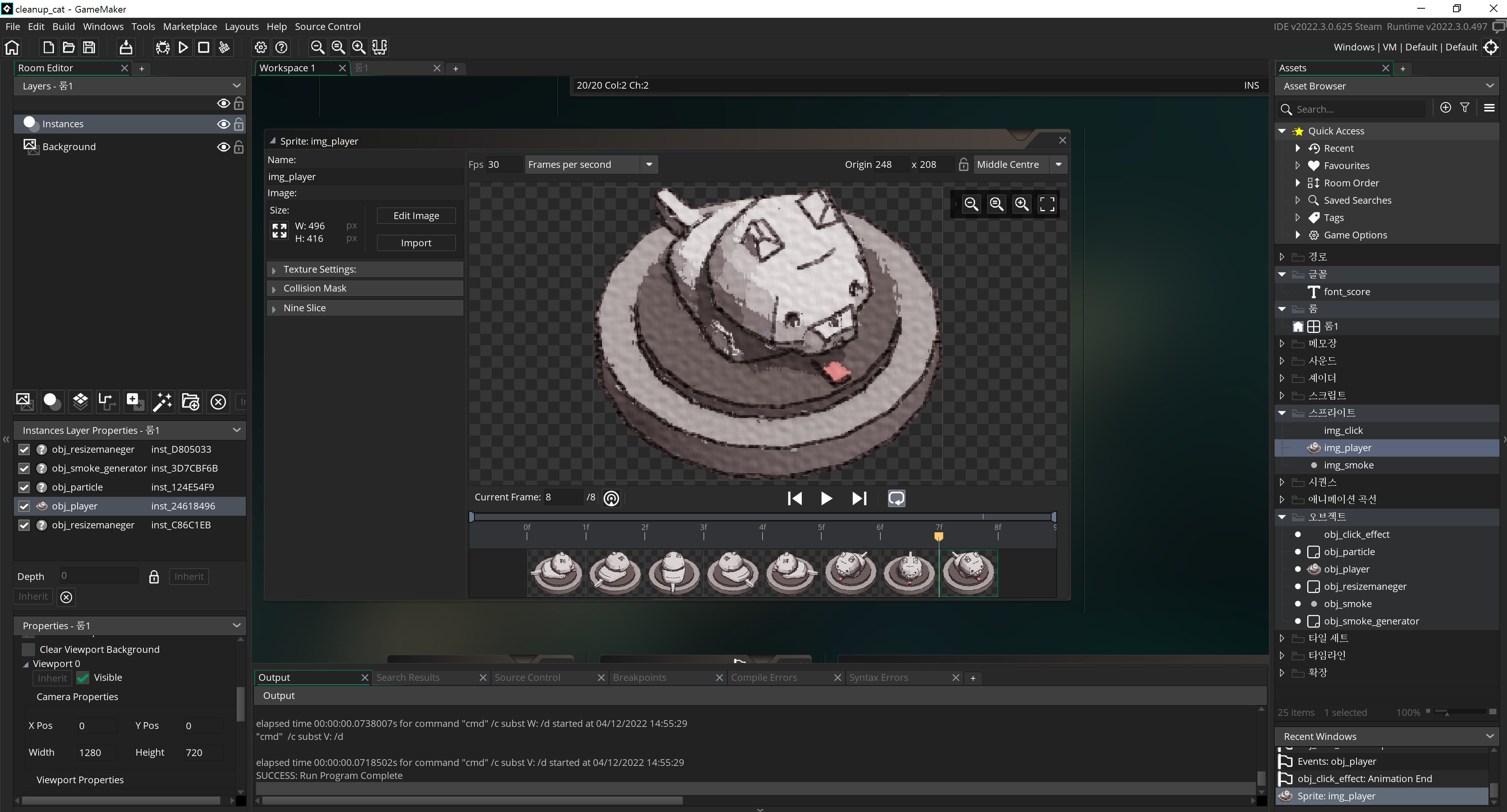Click the Edit Image button
Screen dimensions: 1507x812
(416, 216)
